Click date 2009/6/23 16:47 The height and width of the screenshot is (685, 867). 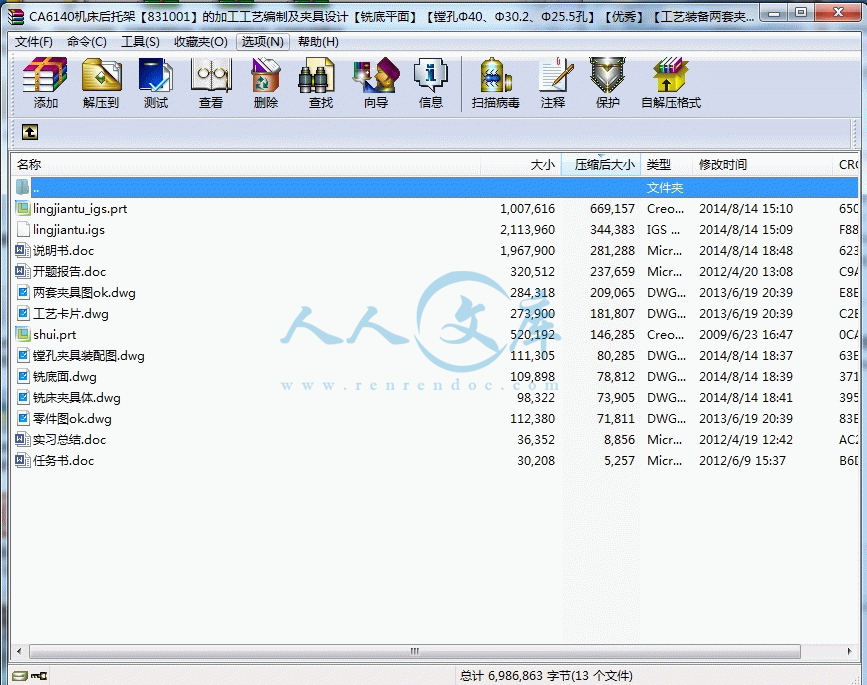point(746,334)
